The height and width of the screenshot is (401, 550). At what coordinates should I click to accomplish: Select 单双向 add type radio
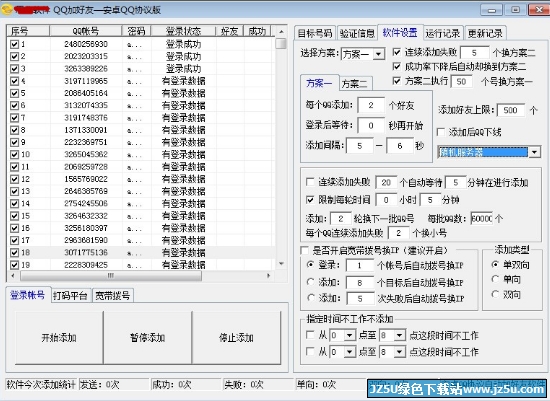(x=495, y=265)
